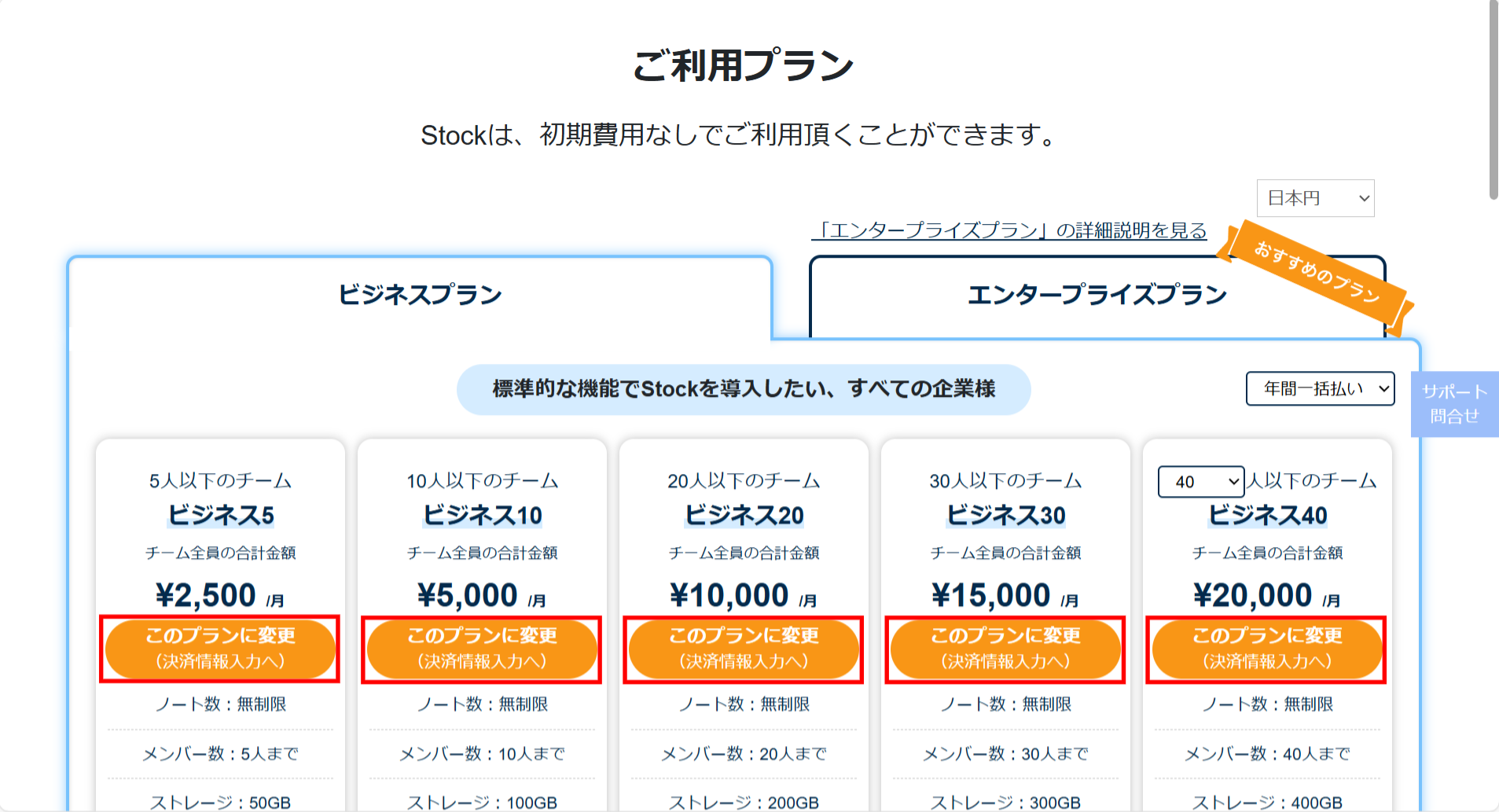
Task: Click the ビジネス5 plan title
Action: click(220, 515)
